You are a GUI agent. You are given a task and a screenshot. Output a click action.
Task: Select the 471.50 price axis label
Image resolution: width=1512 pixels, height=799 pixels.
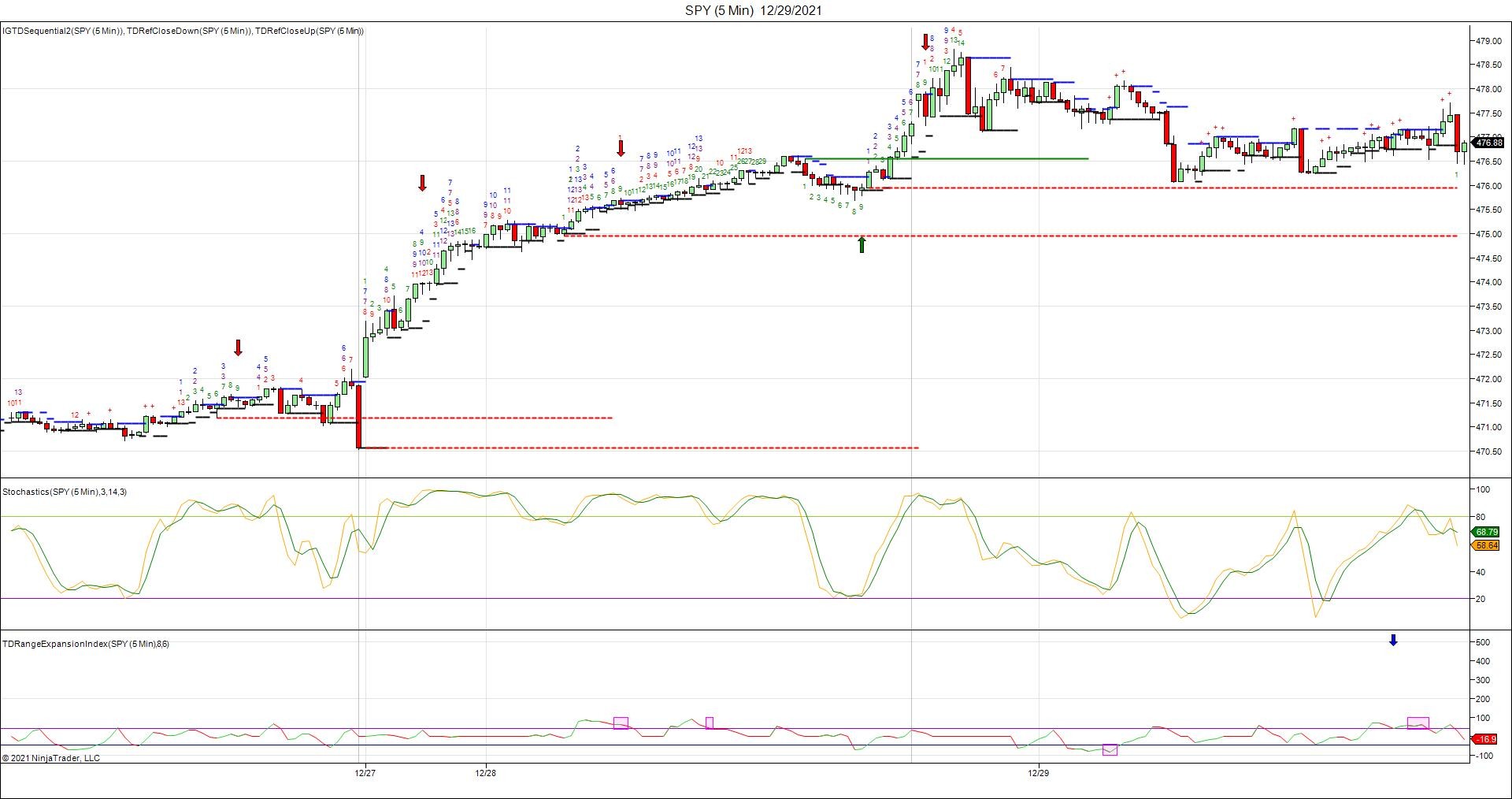click(x=1488, y=403)
